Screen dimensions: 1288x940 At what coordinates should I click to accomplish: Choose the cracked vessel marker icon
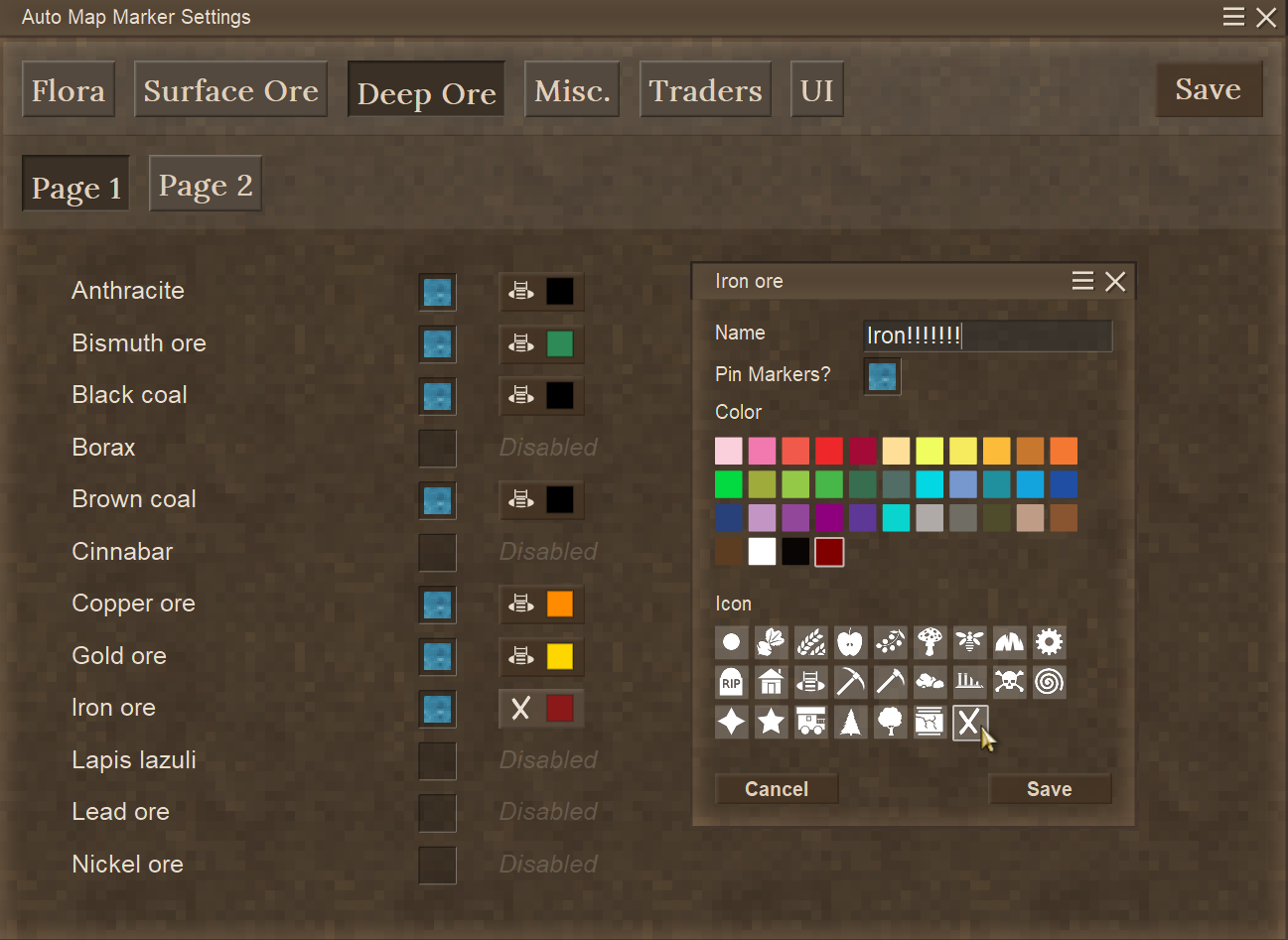(x=930, y=722)
